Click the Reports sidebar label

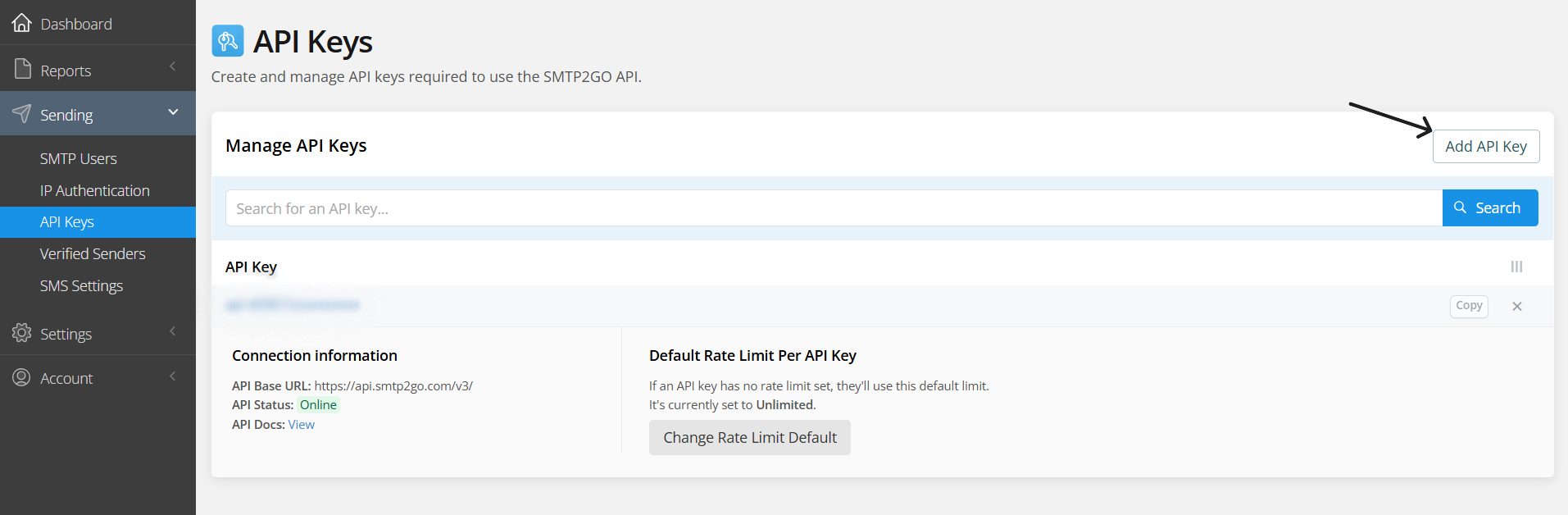[66, 71]
